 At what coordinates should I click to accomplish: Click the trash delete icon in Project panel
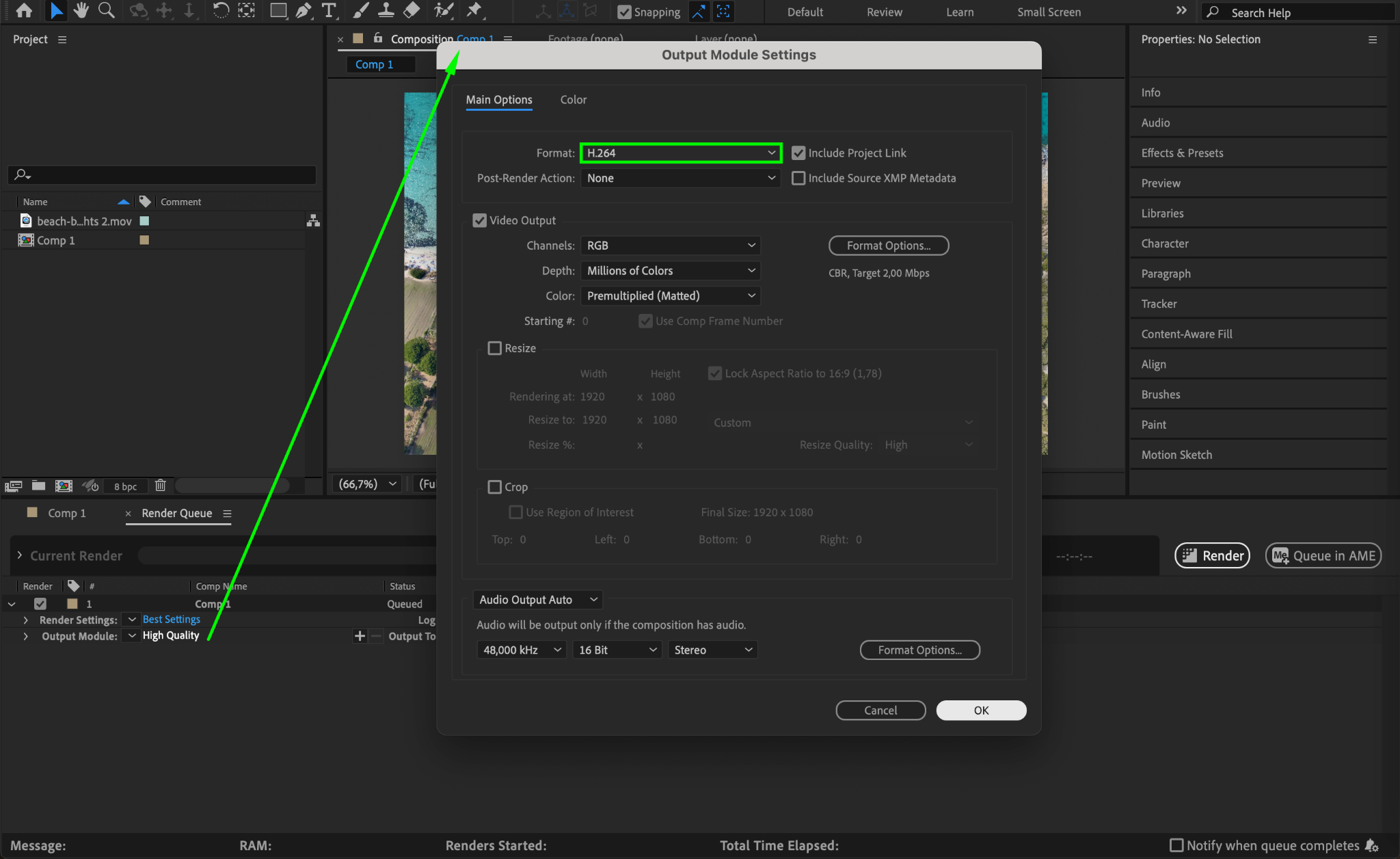point(160,486)
